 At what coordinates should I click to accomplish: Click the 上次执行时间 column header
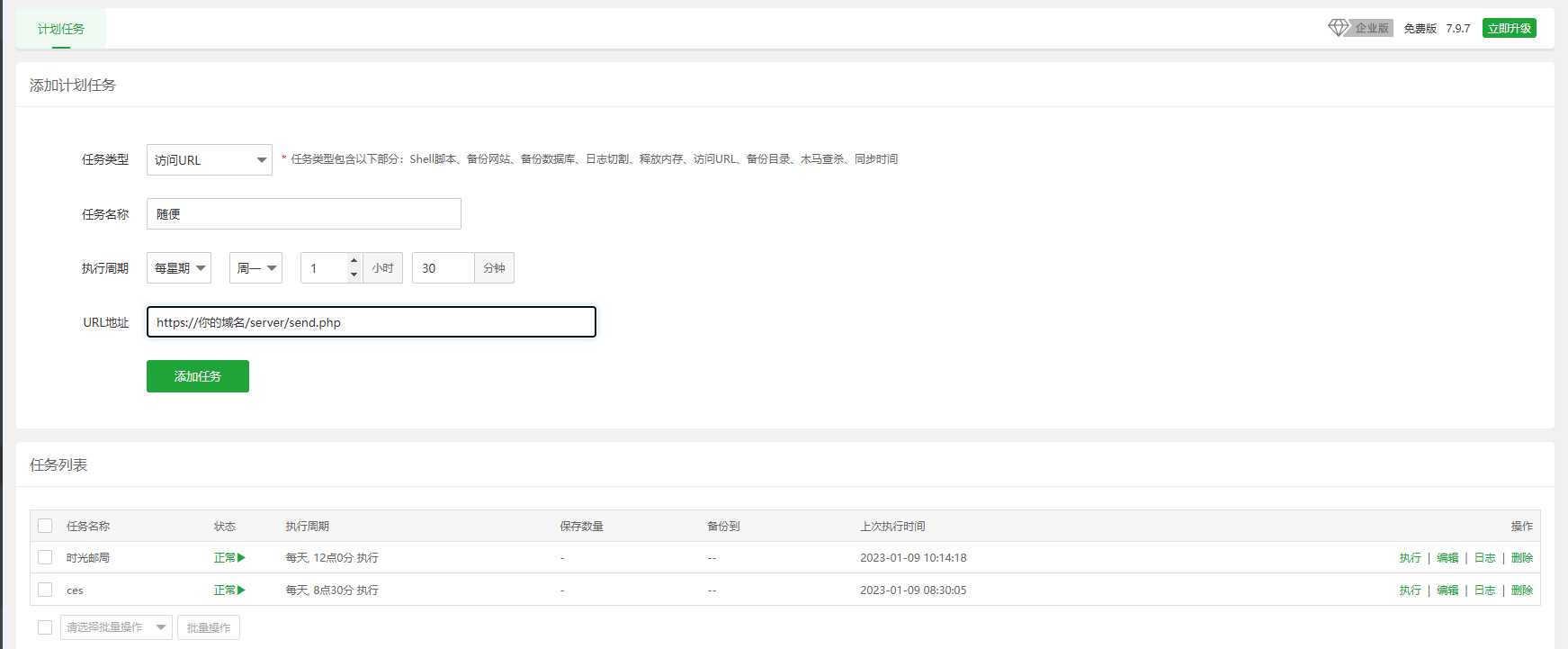pos(892,526)
